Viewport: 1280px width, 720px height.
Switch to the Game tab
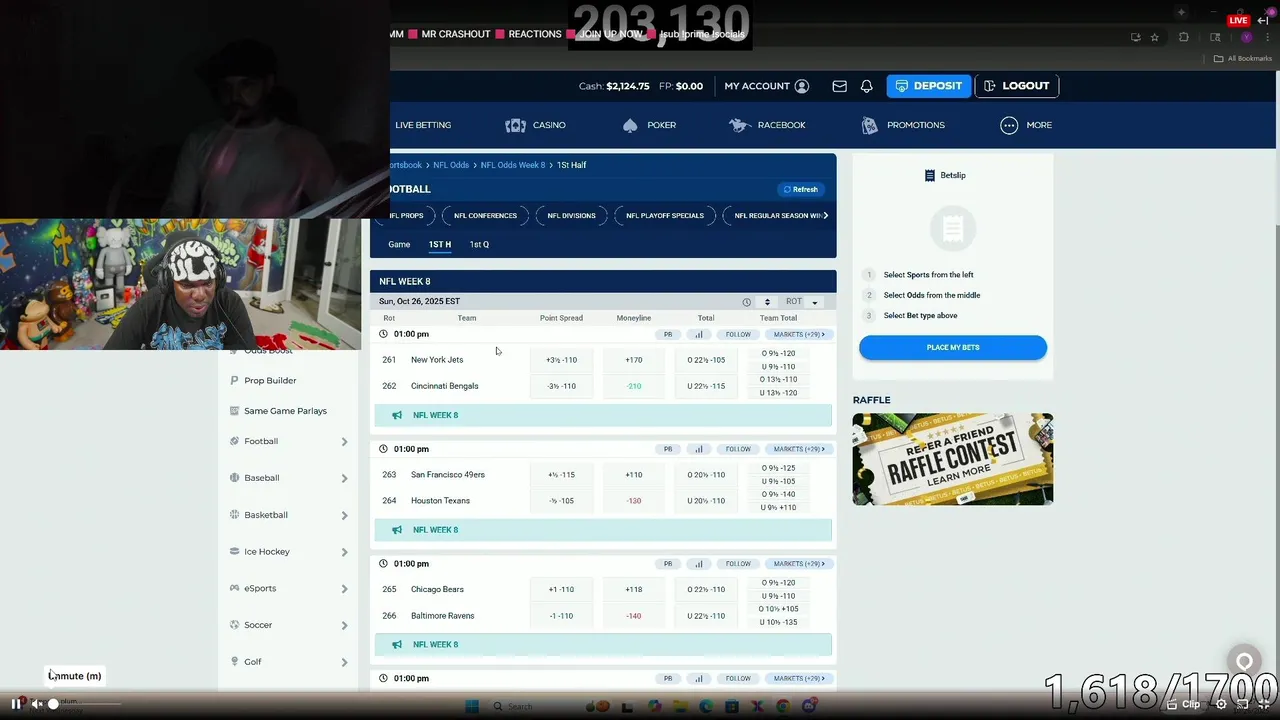click(x=399, y=244)
